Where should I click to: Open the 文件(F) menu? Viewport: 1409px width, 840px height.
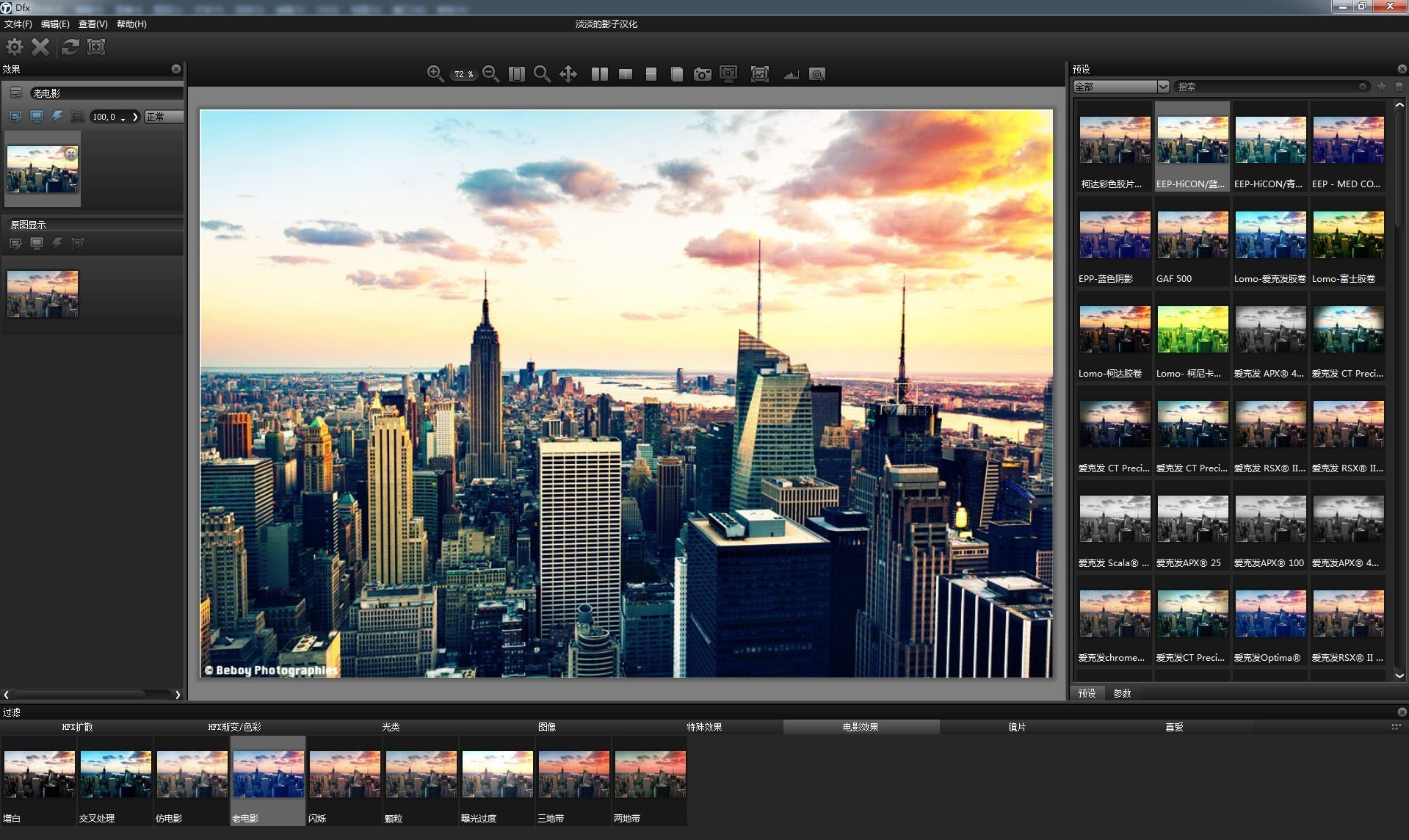pyautogui.click(x=18, y=24)
